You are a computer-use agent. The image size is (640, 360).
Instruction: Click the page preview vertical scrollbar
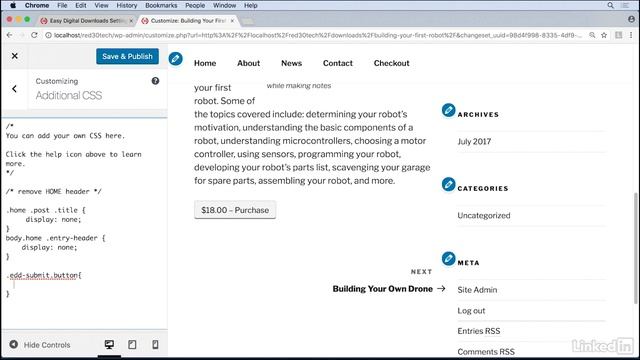tap(635, 248)
